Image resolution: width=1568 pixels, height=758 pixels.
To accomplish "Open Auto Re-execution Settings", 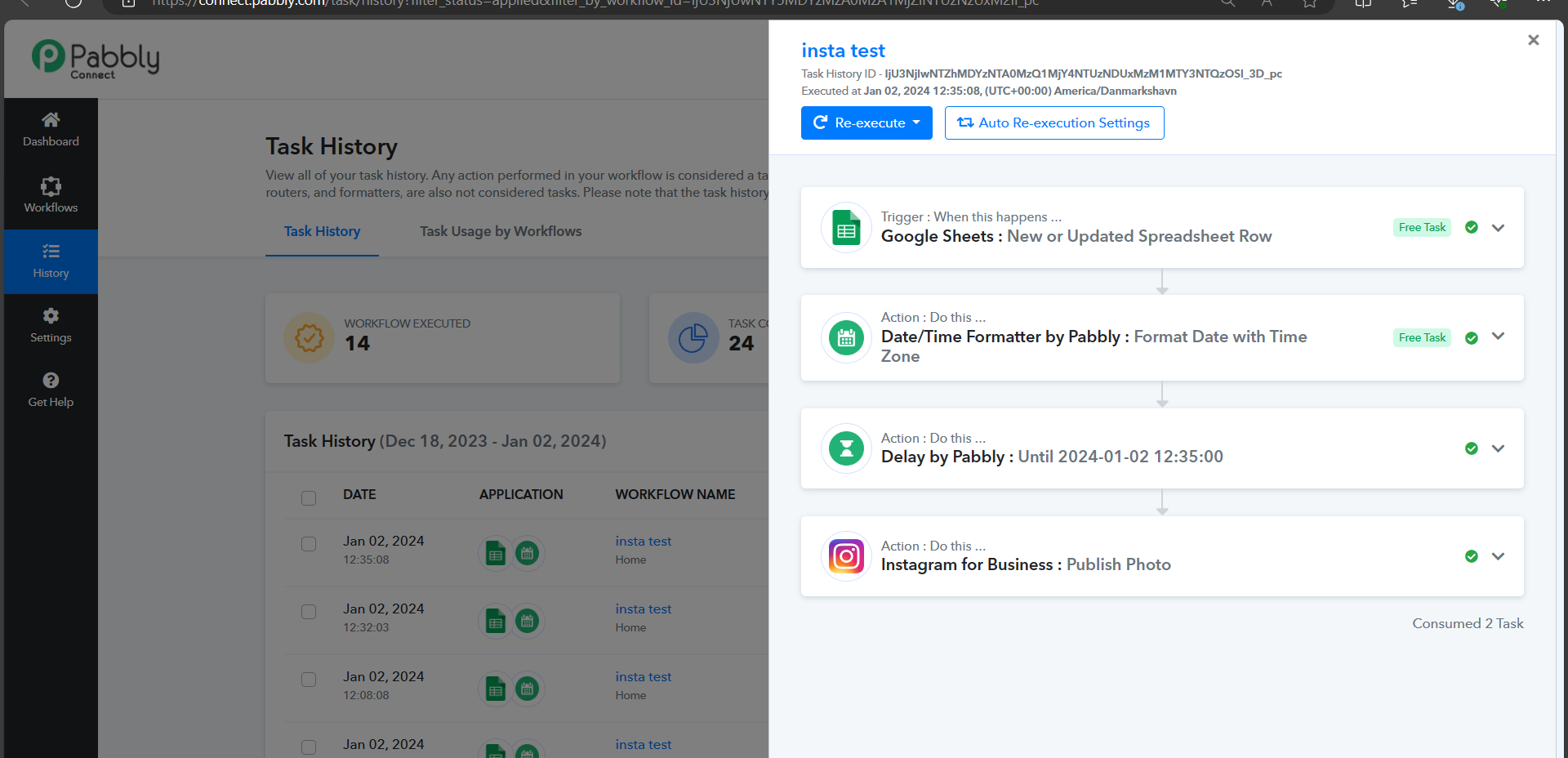I will click(1054, 123).
